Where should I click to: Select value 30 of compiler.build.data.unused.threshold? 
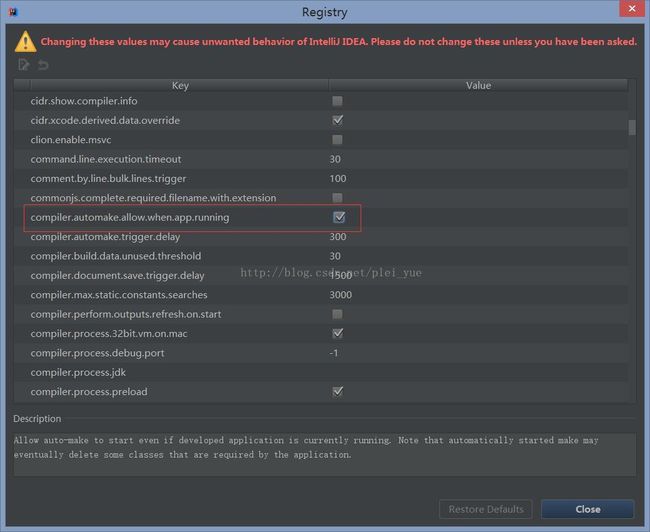(x=335, y=256)
